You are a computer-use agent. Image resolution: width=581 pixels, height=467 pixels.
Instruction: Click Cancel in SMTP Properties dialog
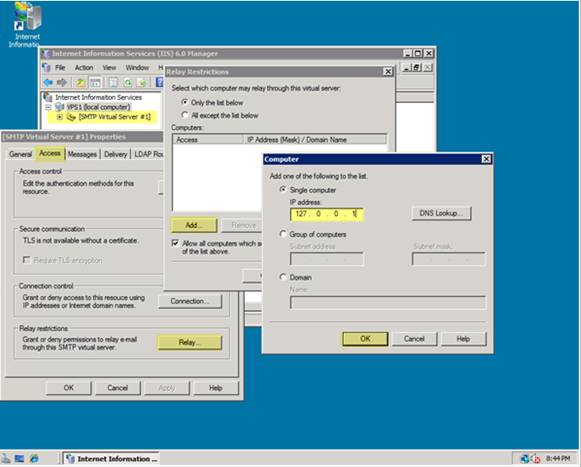point(118,388)
